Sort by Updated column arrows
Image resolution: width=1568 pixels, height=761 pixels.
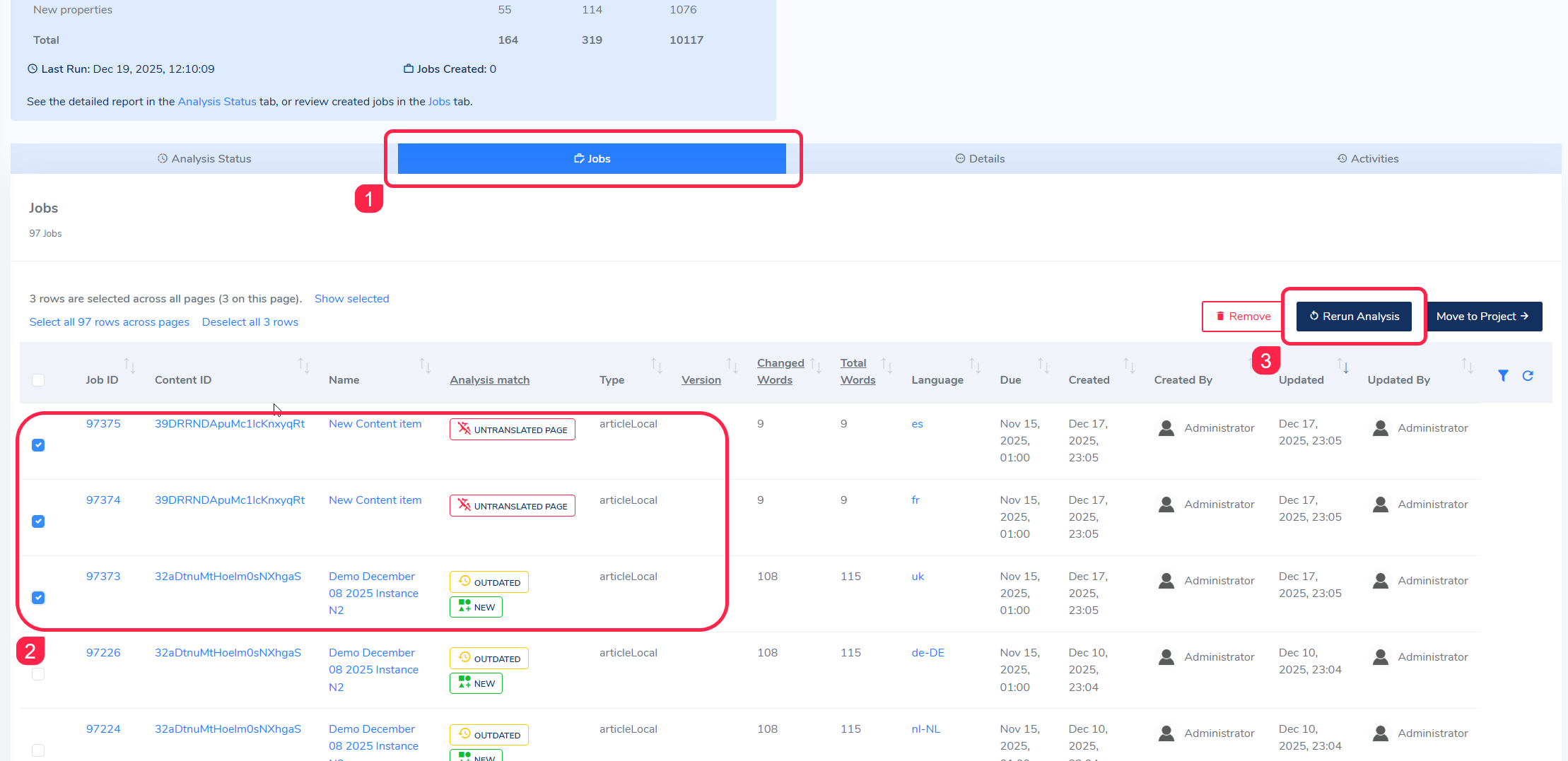1343,365
